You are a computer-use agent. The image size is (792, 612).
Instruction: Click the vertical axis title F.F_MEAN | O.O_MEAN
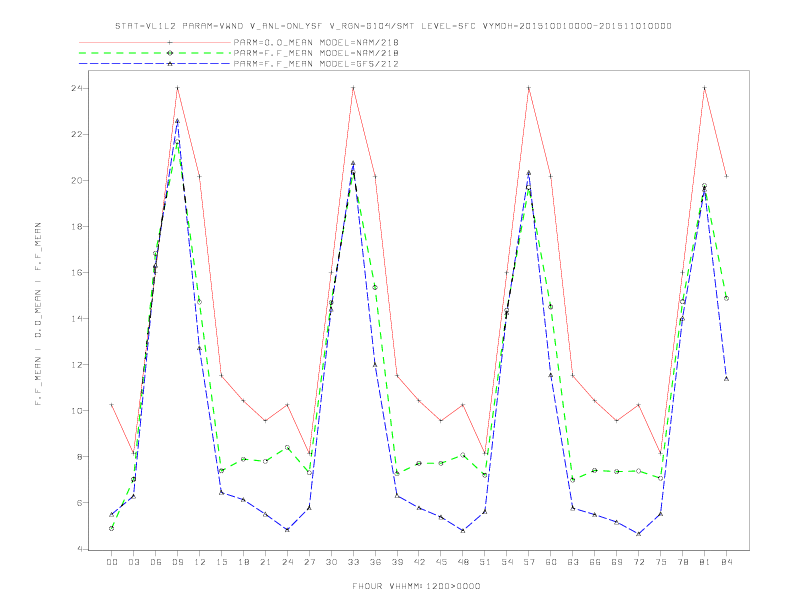38,314
